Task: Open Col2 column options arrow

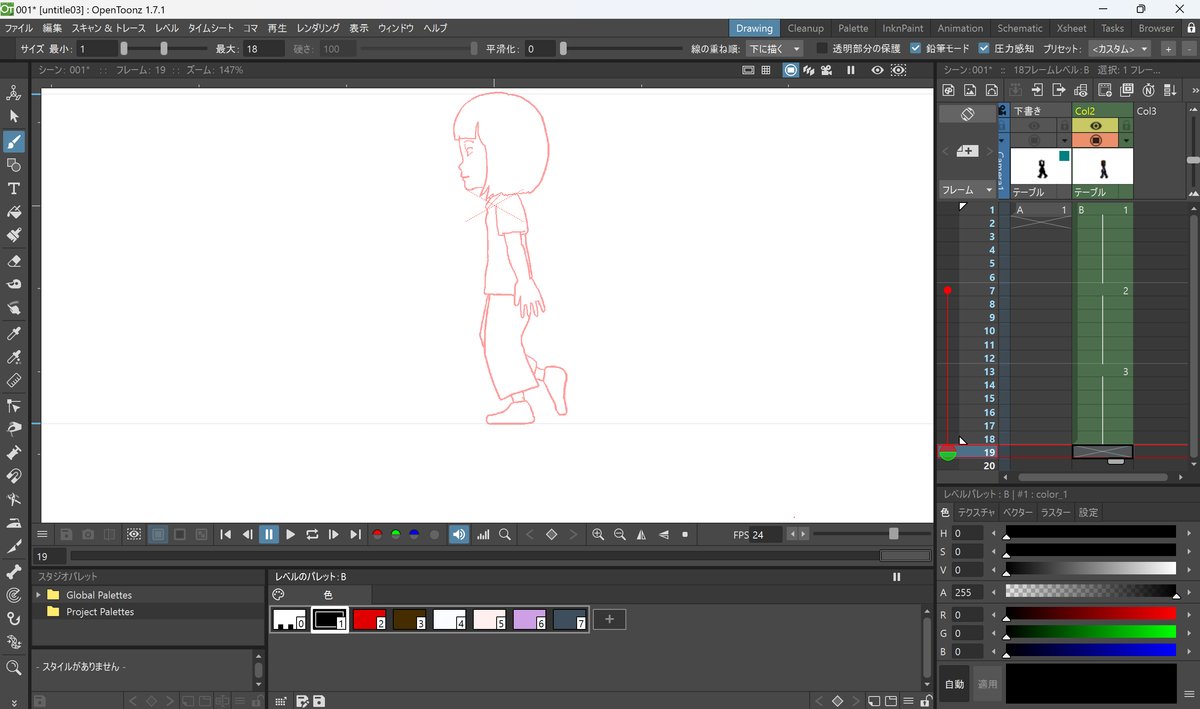Action: 1126,141
